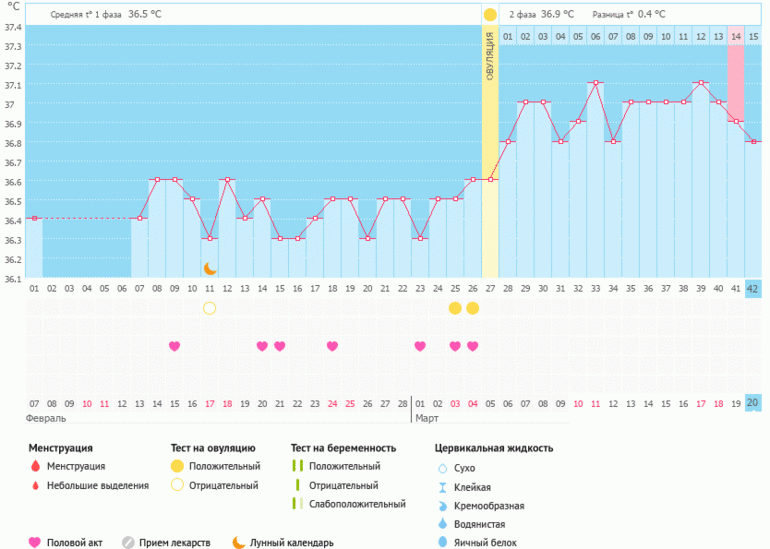Image resolution: width=770 pixels, height=549 pixels.
Task: Click the Лунный календарь moon icon in legend
Action: (239, 542)
